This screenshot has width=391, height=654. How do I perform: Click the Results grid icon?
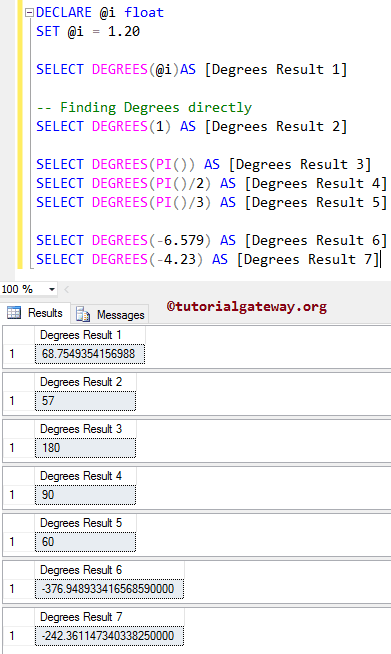click(x=14, y=313)
